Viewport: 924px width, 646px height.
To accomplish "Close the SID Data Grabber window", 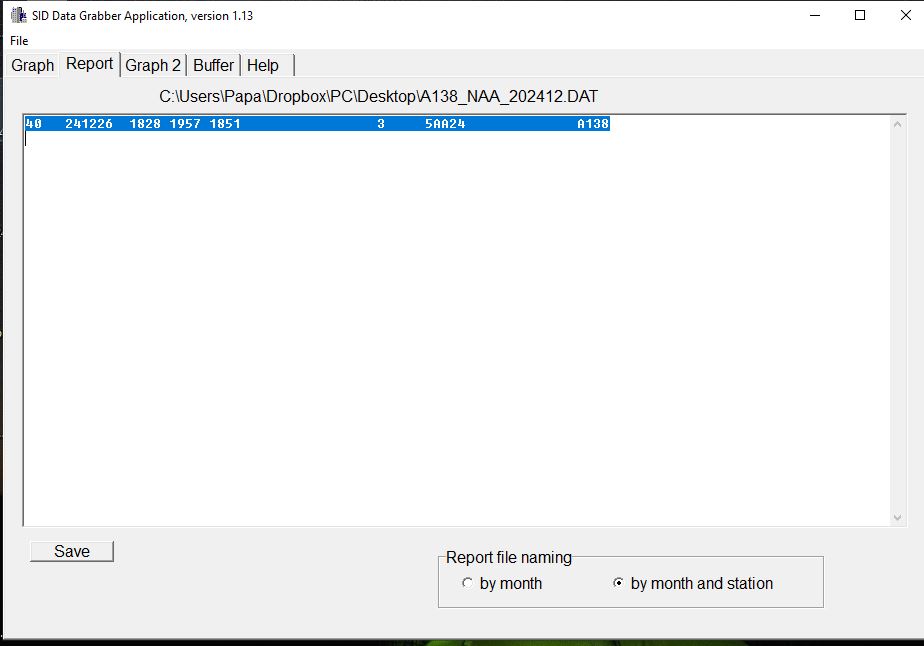I will click(906, 15).
